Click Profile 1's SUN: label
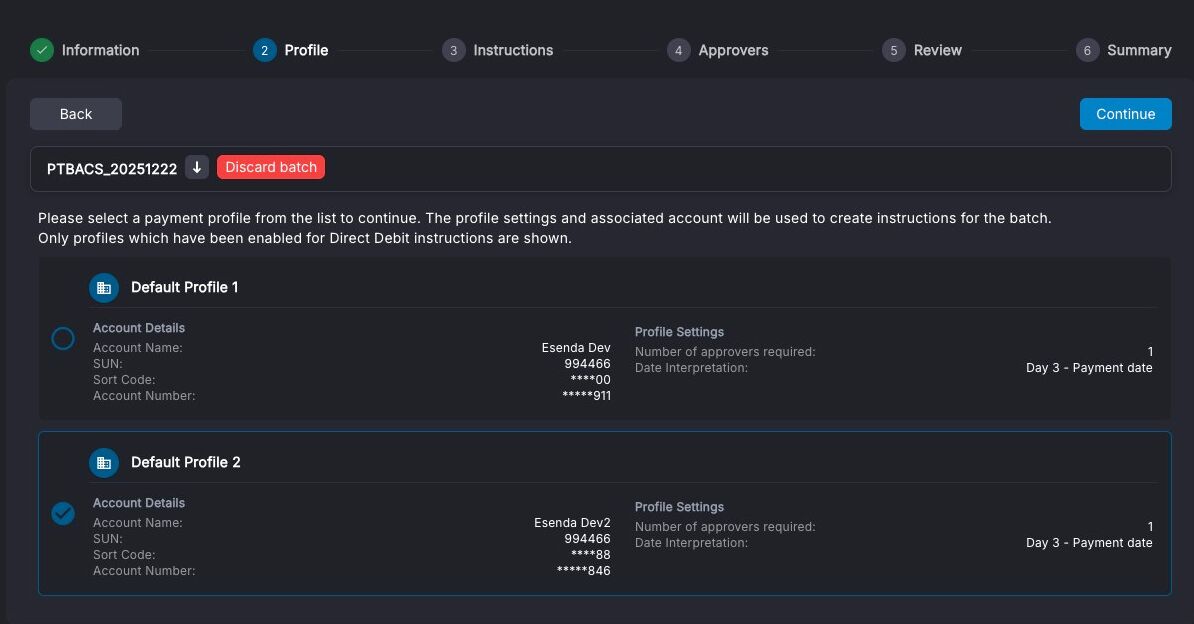1194x624 pixels. [107, 363]
